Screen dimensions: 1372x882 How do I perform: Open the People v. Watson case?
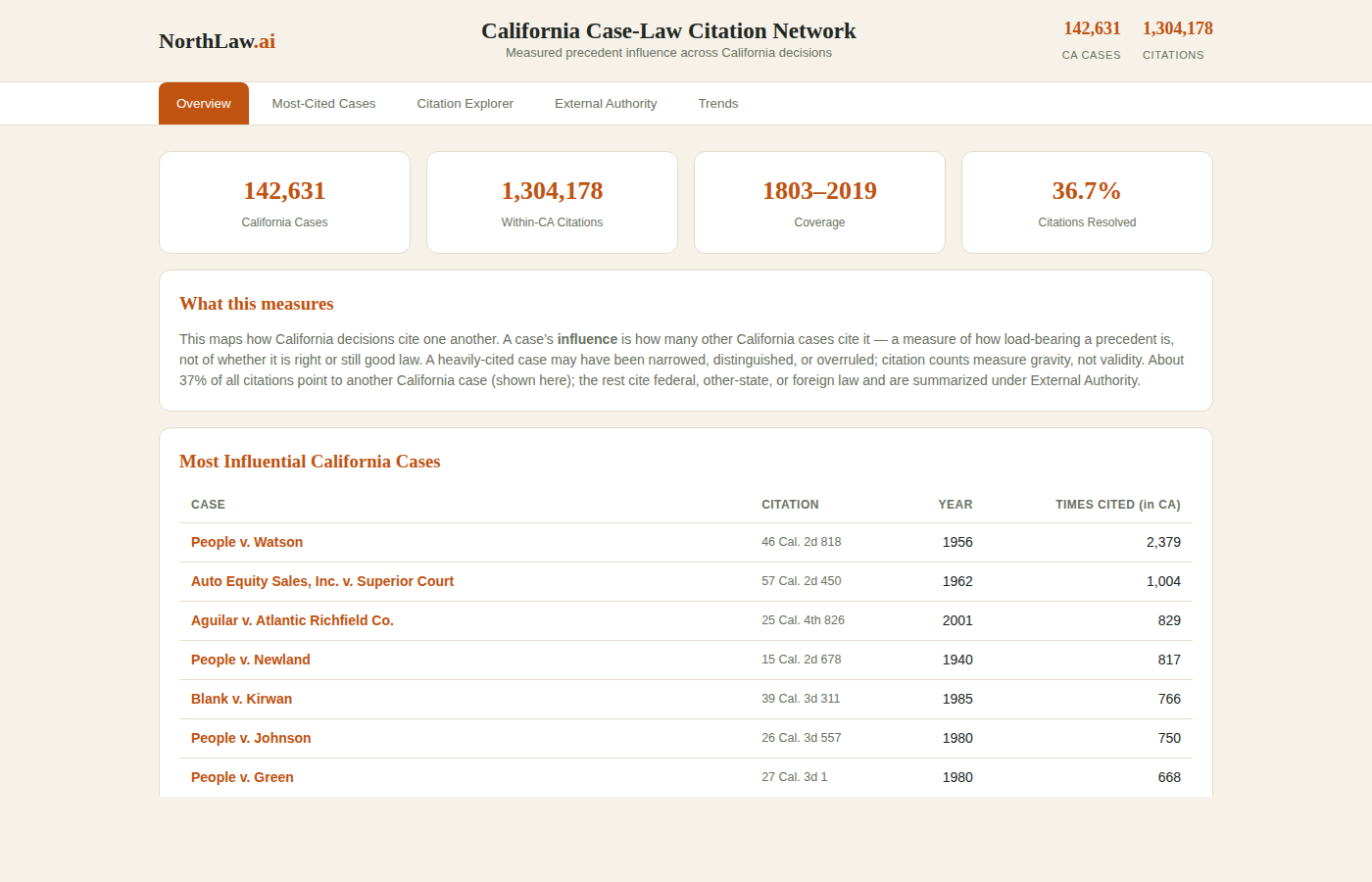pos(247,542)
